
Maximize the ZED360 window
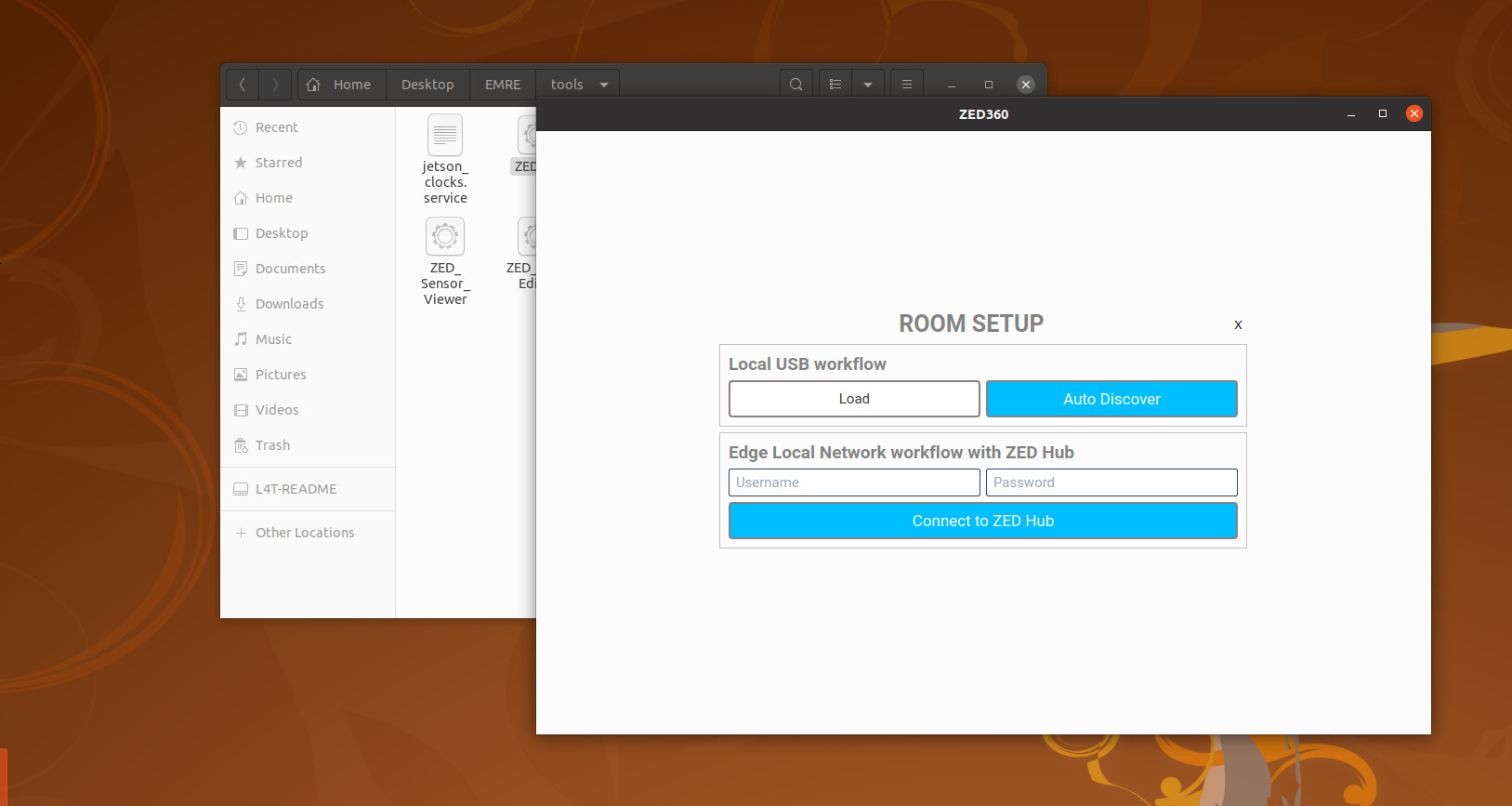pos(1383,113)
